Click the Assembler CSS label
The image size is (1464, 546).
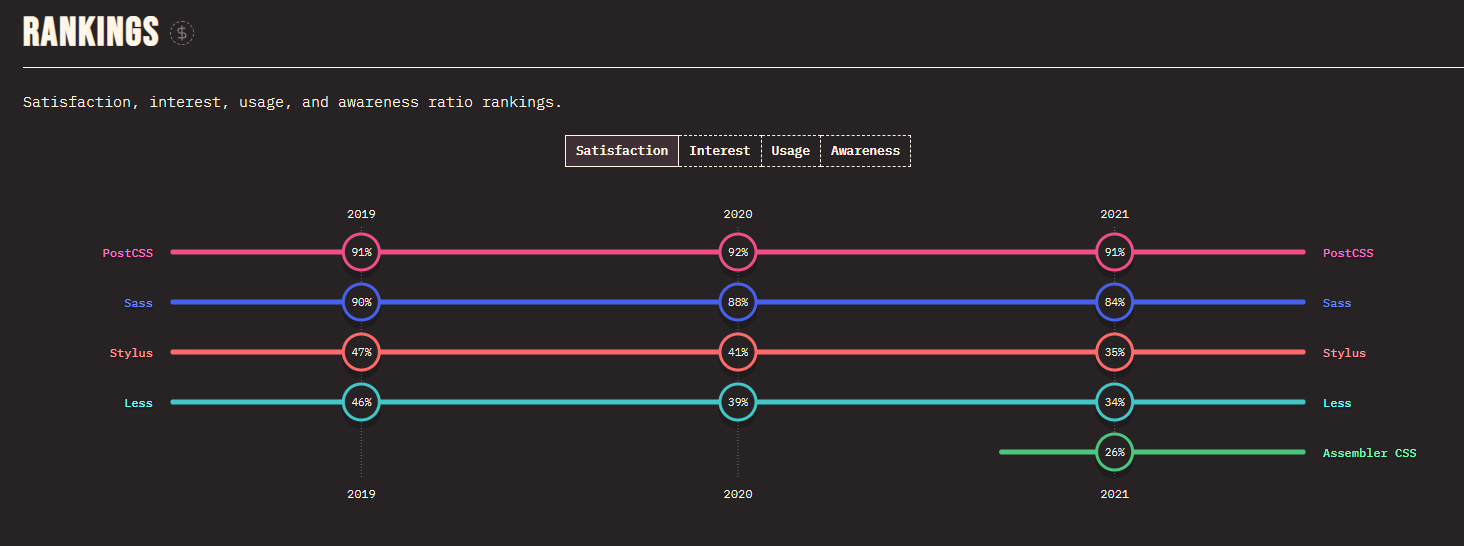[1369, 453]
